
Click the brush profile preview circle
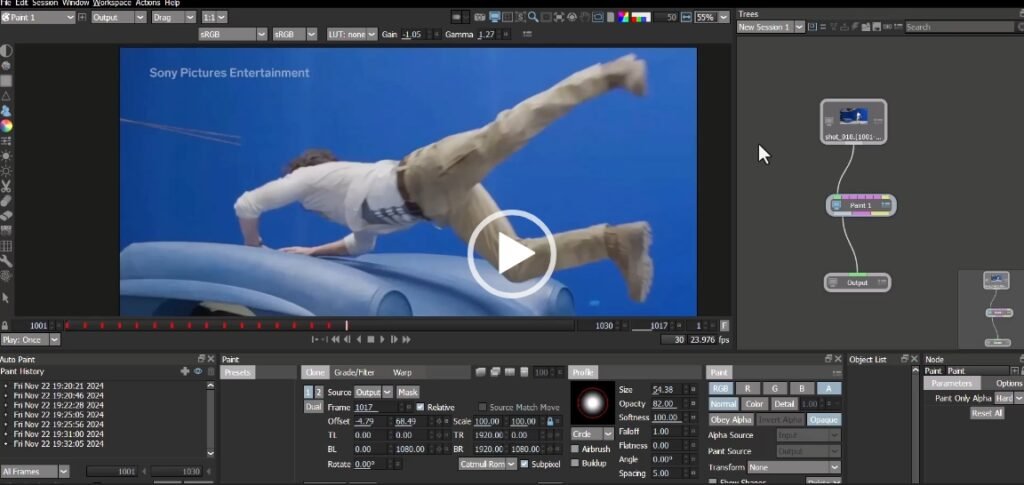(x=592, y=403)
